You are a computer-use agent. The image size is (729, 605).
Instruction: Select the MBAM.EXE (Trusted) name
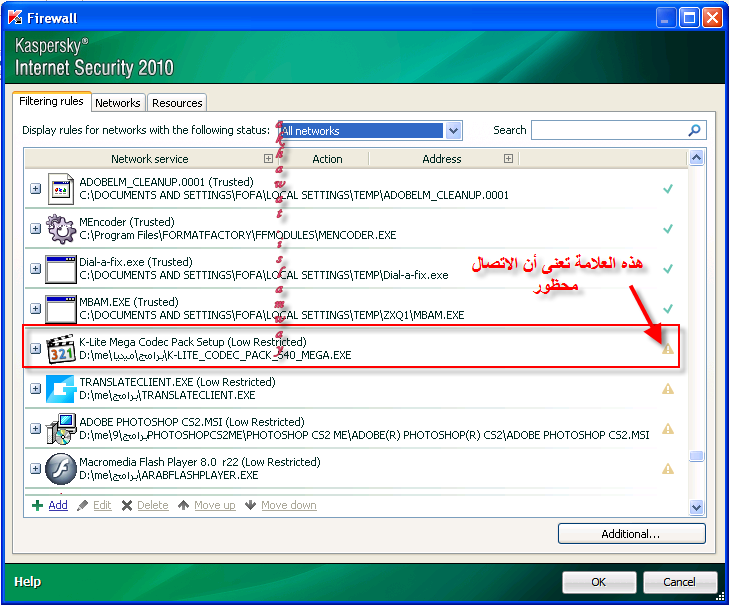[x=129, y=302]
